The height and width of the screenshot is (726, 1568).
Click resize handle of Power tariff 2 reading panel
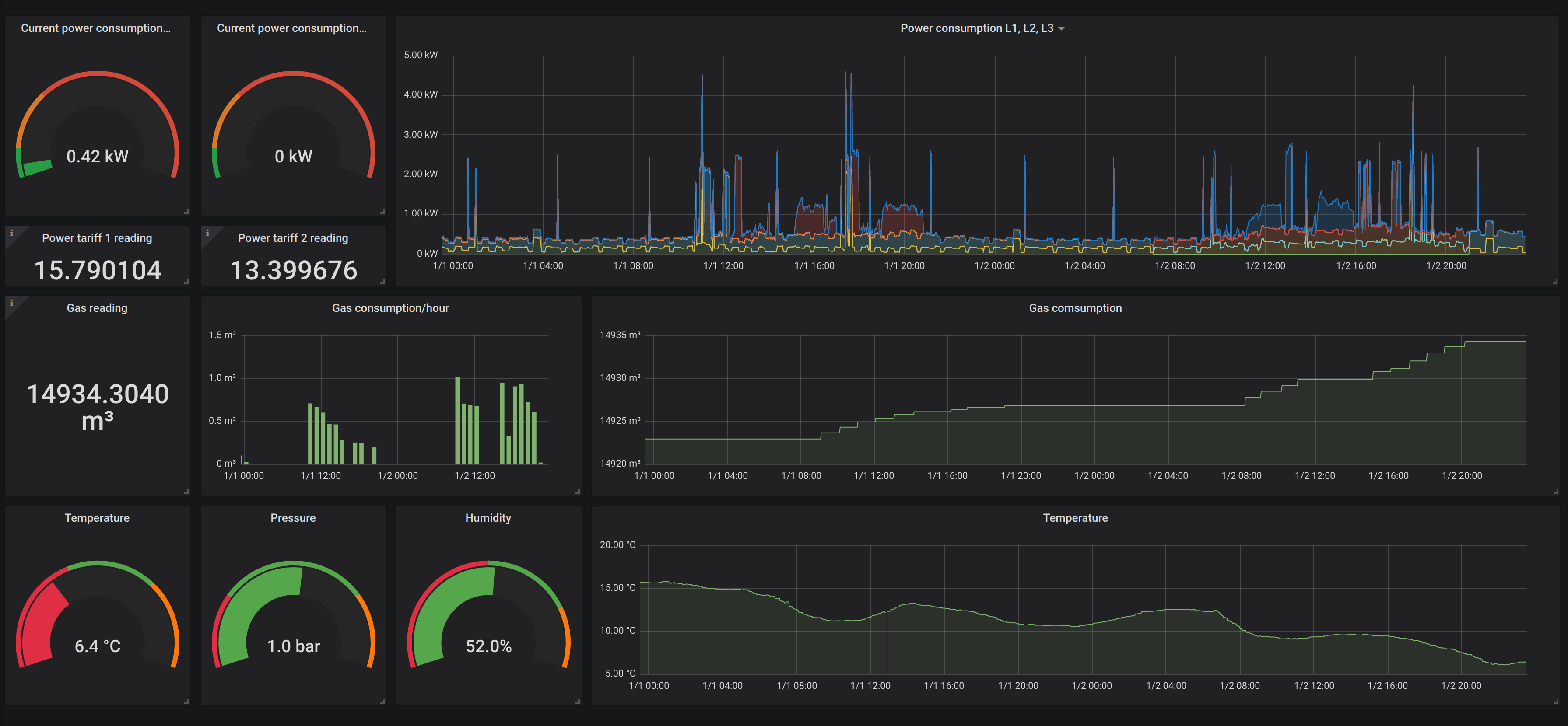tap(382, 282)
